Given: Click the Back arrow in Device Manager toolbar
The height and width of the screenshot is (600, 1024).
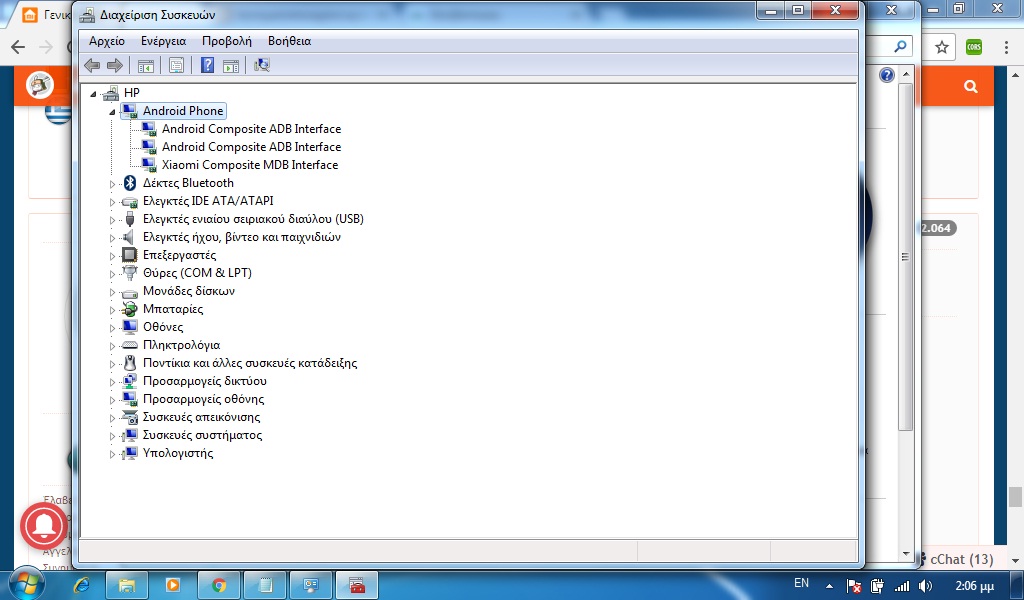Looking at the screenshot, I should coord(92,65).
